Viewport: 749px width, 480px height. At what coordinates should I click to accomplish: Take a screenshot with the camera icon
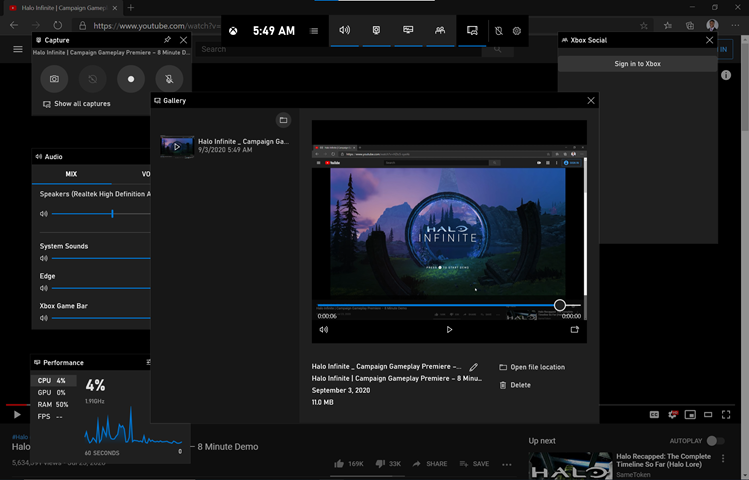point(54,78)
